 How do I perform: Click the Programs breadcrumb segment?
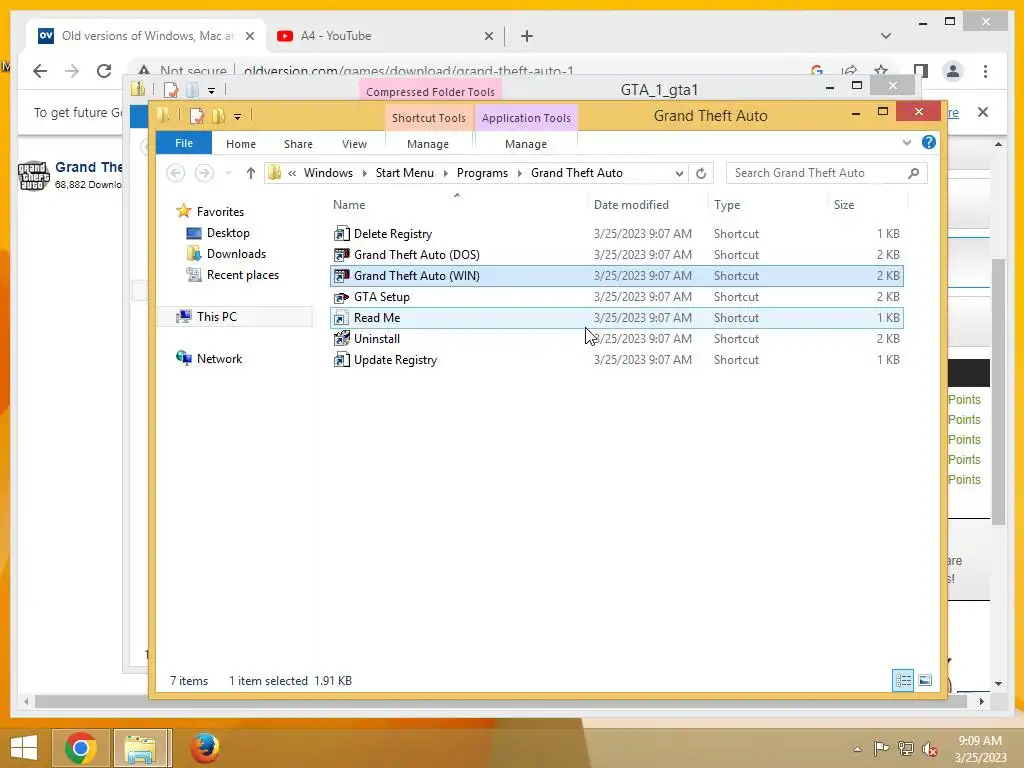tap(482, 173)
